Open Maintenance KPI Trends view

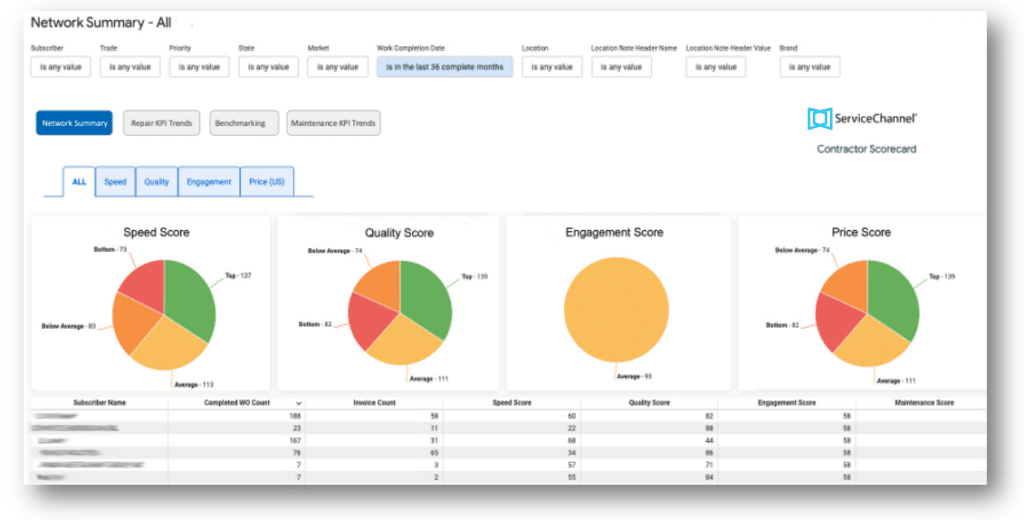pos(333,123)
